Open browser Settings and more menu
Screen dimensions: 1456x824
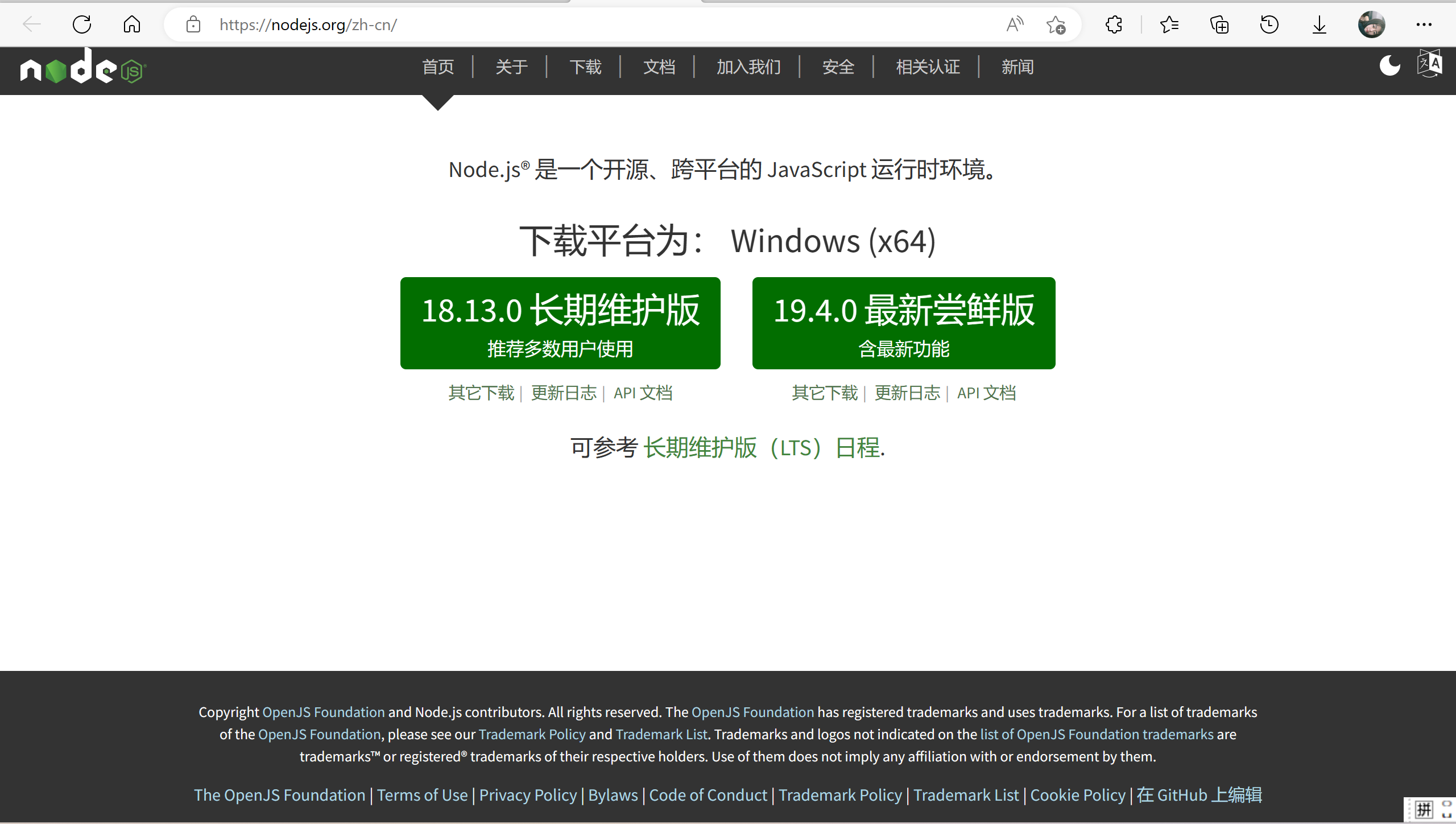tap(1424, 24)
